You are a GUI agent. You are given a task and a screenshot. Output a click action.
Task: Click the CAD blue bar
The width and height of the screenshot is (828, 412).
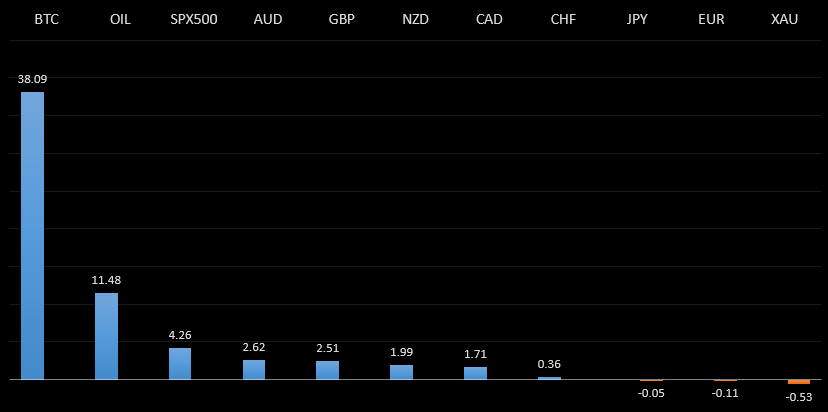coord(475,373)
